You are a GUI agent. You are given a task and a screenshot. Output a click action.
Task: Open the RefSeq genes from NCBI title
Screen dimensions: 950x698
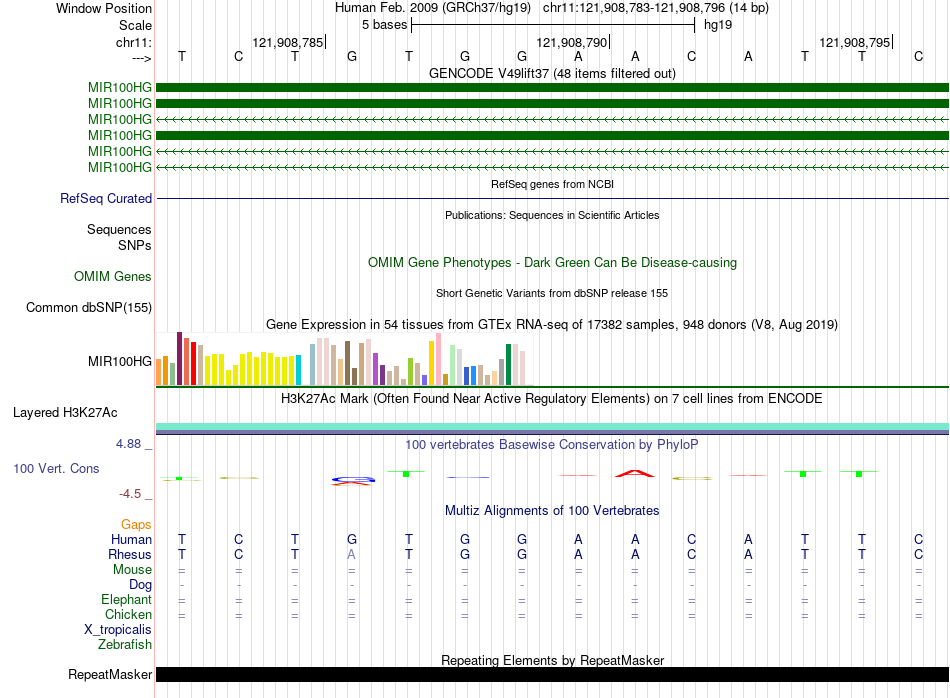552,184
